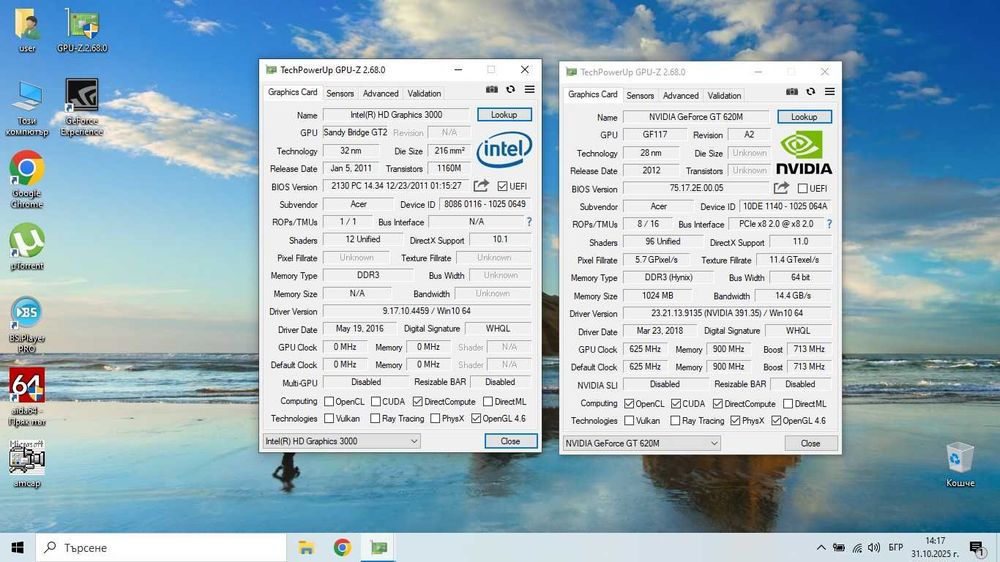This screenshot has height=562, width=1000.
Task: Open hamburger menu in NVIDIA GPU-Z window
Action: tap(830, 91)
